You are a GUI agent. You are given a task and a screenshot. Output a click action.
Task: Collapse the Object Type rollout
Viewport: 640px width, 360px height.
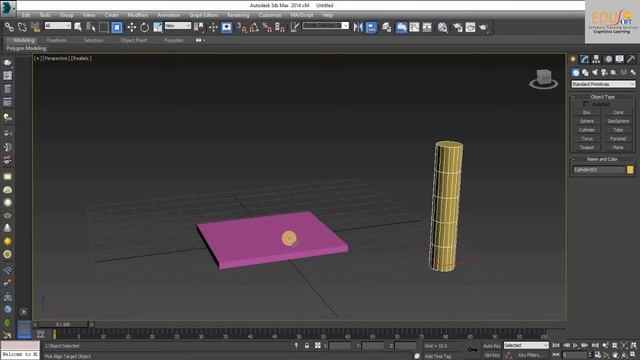click(602, 97)
